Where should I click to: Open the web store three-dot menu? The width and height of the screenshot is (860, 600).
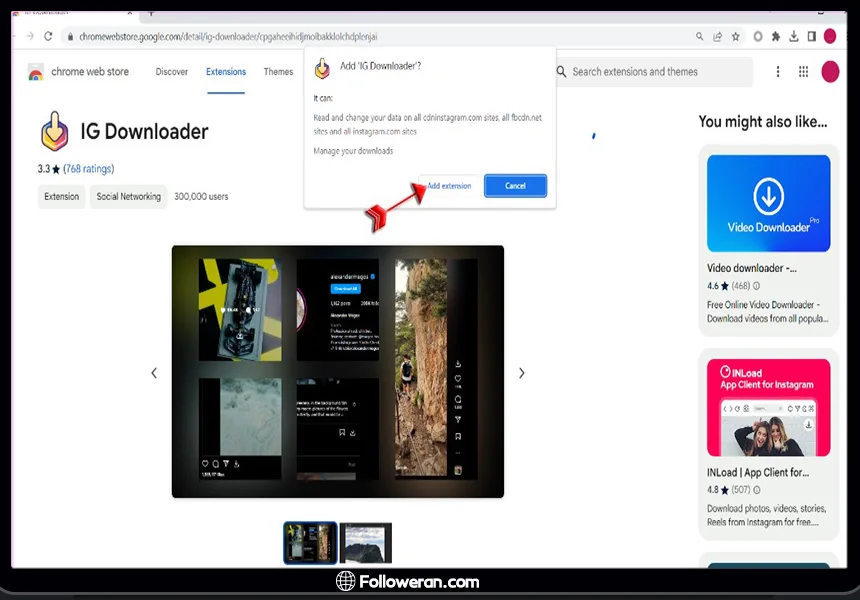tap(778, 72)
